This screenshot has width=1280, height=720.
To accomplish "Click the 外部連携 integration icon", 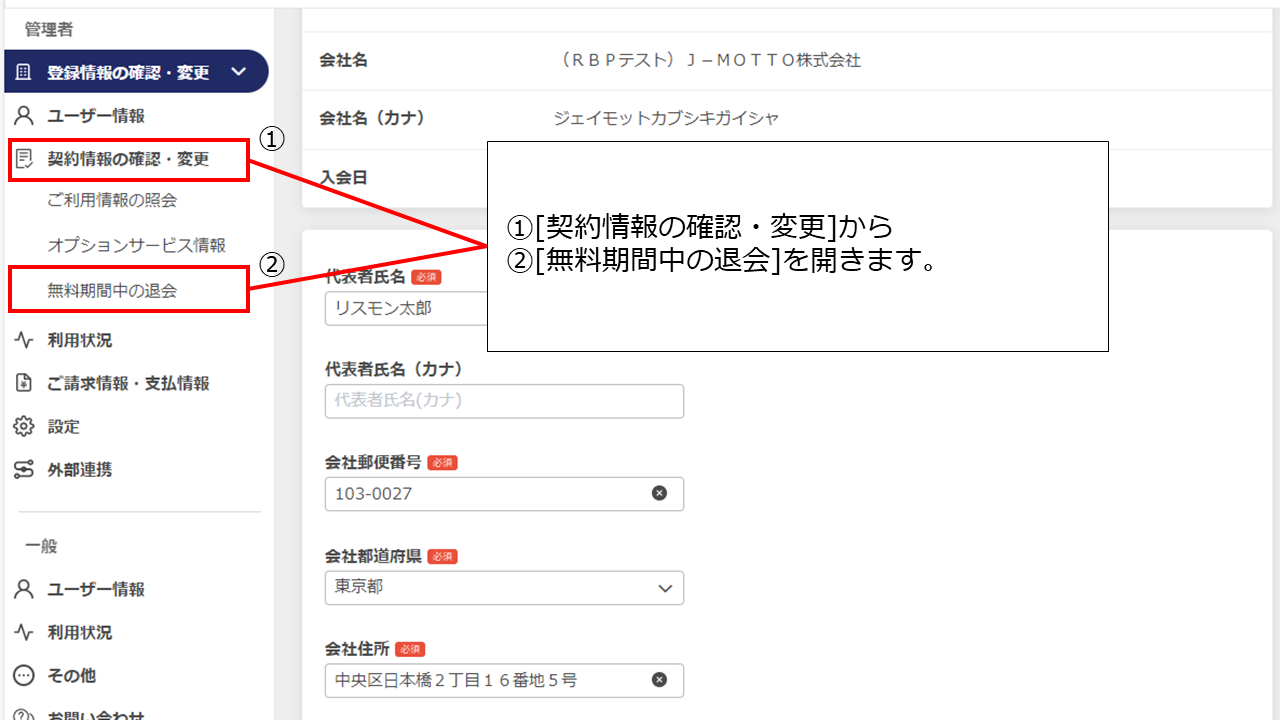I will tap(24, 469).
